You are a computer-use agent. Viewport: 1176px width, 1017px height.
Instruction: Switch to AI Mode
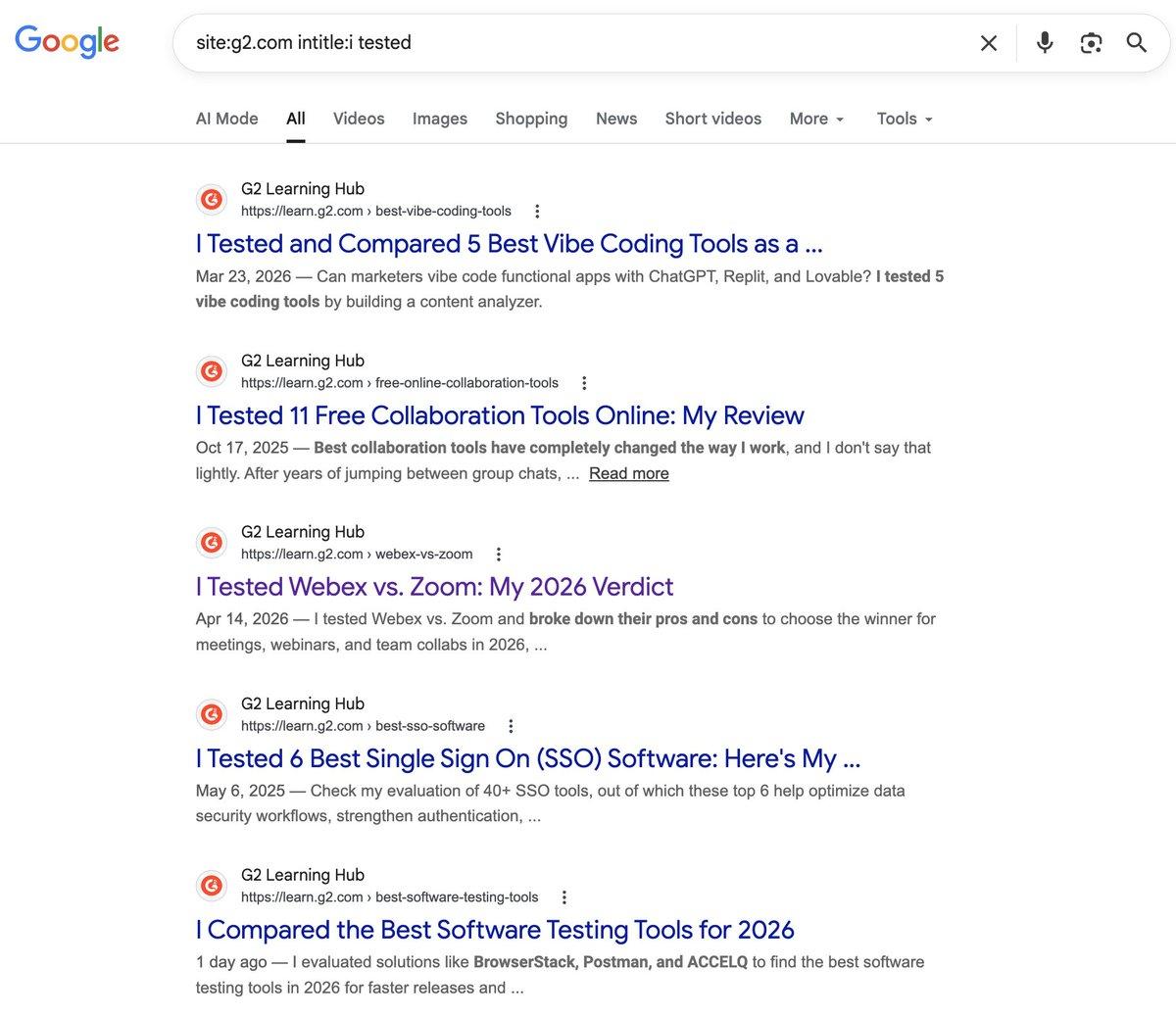point(226,118)
